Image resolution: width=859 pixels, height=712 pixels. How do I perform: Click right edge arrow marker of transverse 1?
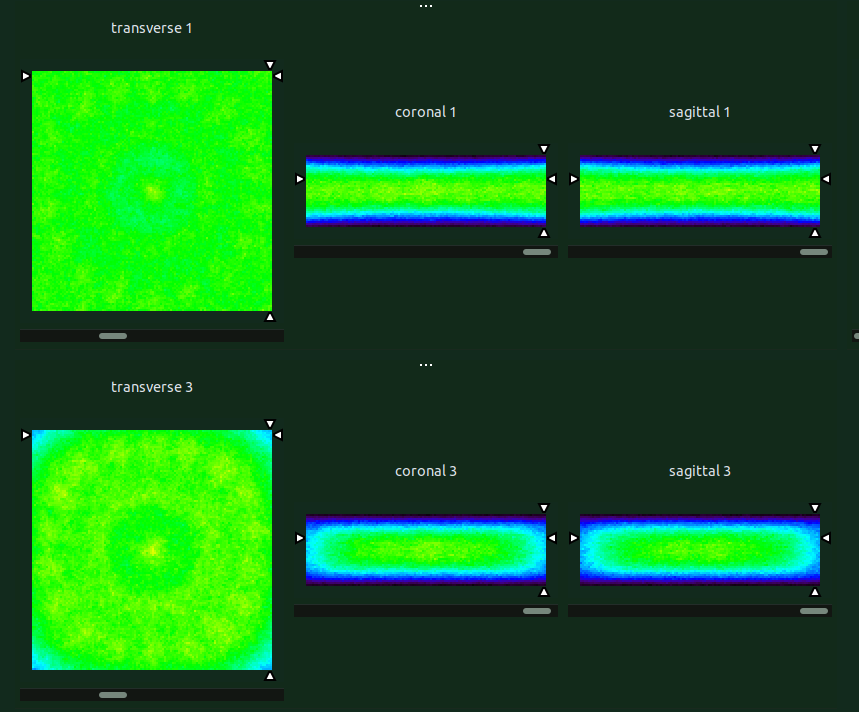click(x=278, y=76)
